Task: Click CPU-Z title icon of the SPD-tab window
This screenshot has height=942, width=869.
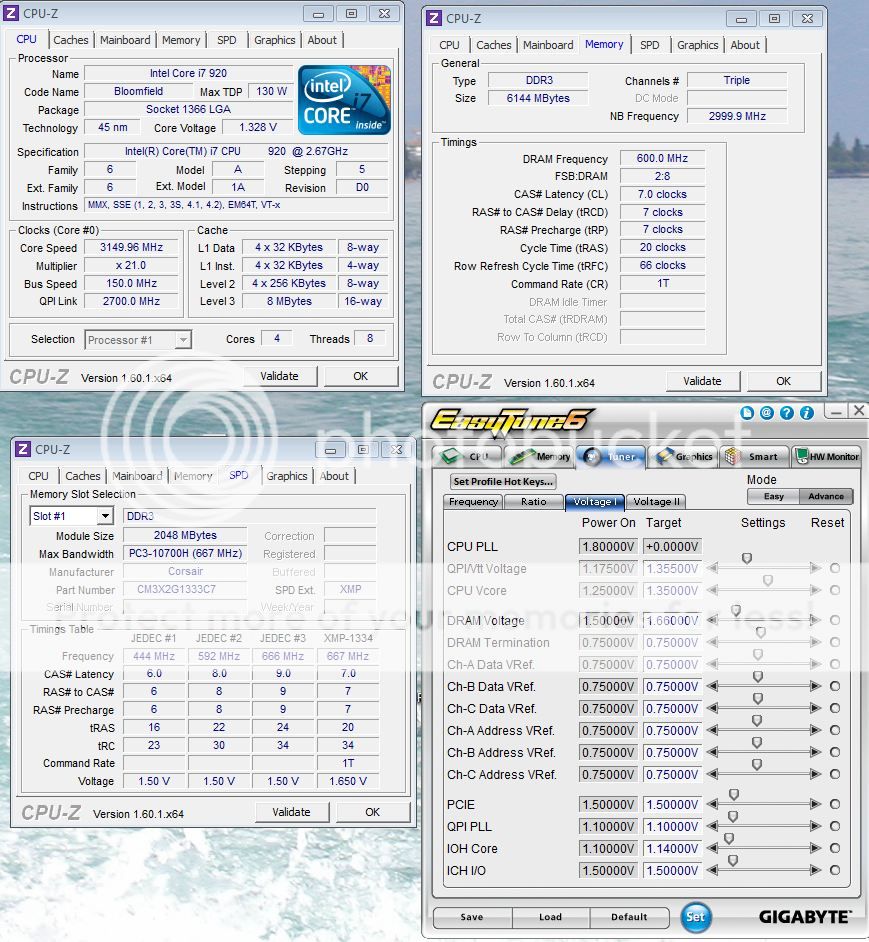Action: pyautogui.click(x=23, y=449)
